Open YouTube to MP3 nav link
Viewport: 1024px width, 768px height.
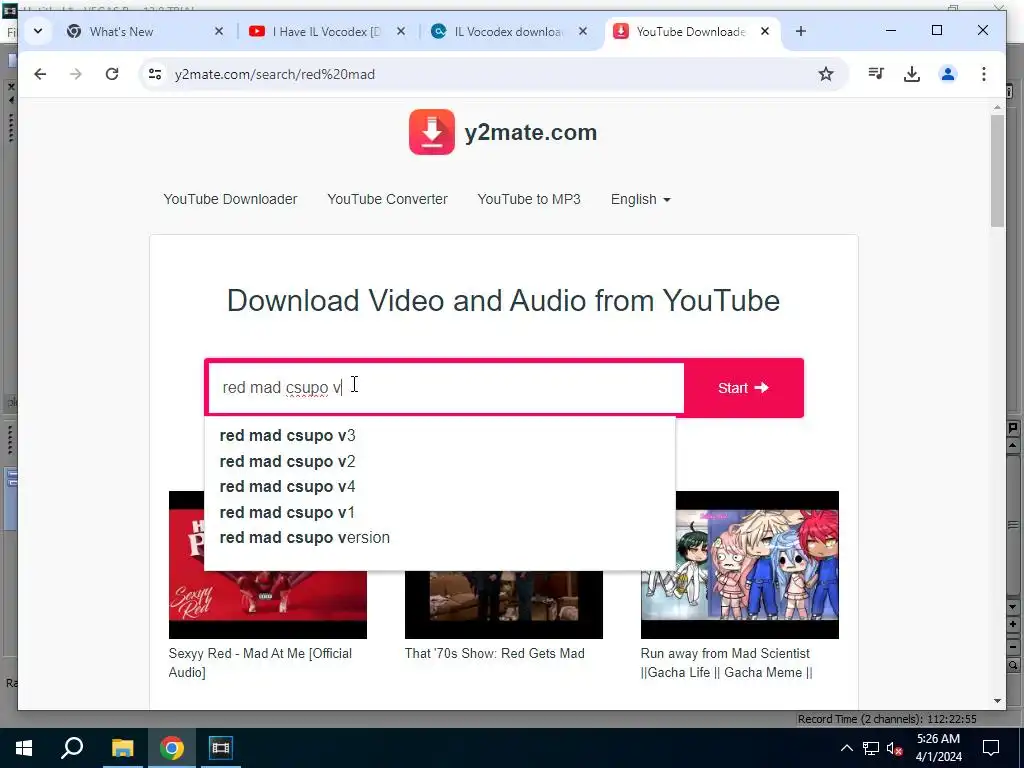pyautogui.click(x=529, y=199)
